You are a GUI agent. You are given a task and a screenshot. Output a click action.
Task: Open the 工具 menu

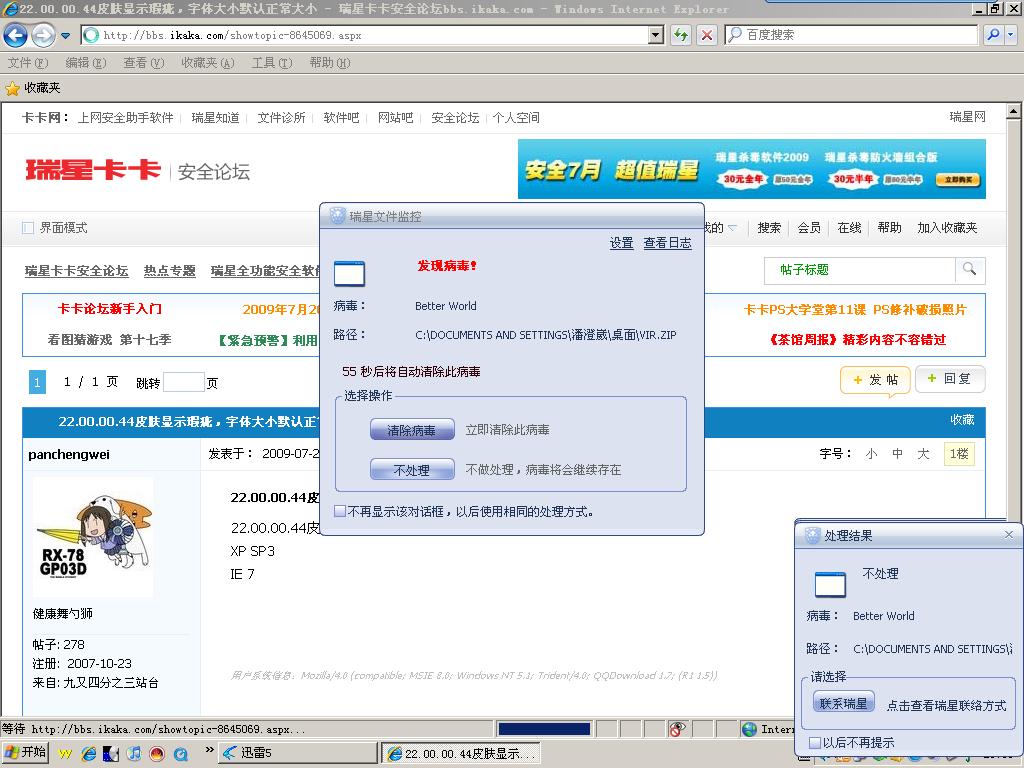pos(272,63)
